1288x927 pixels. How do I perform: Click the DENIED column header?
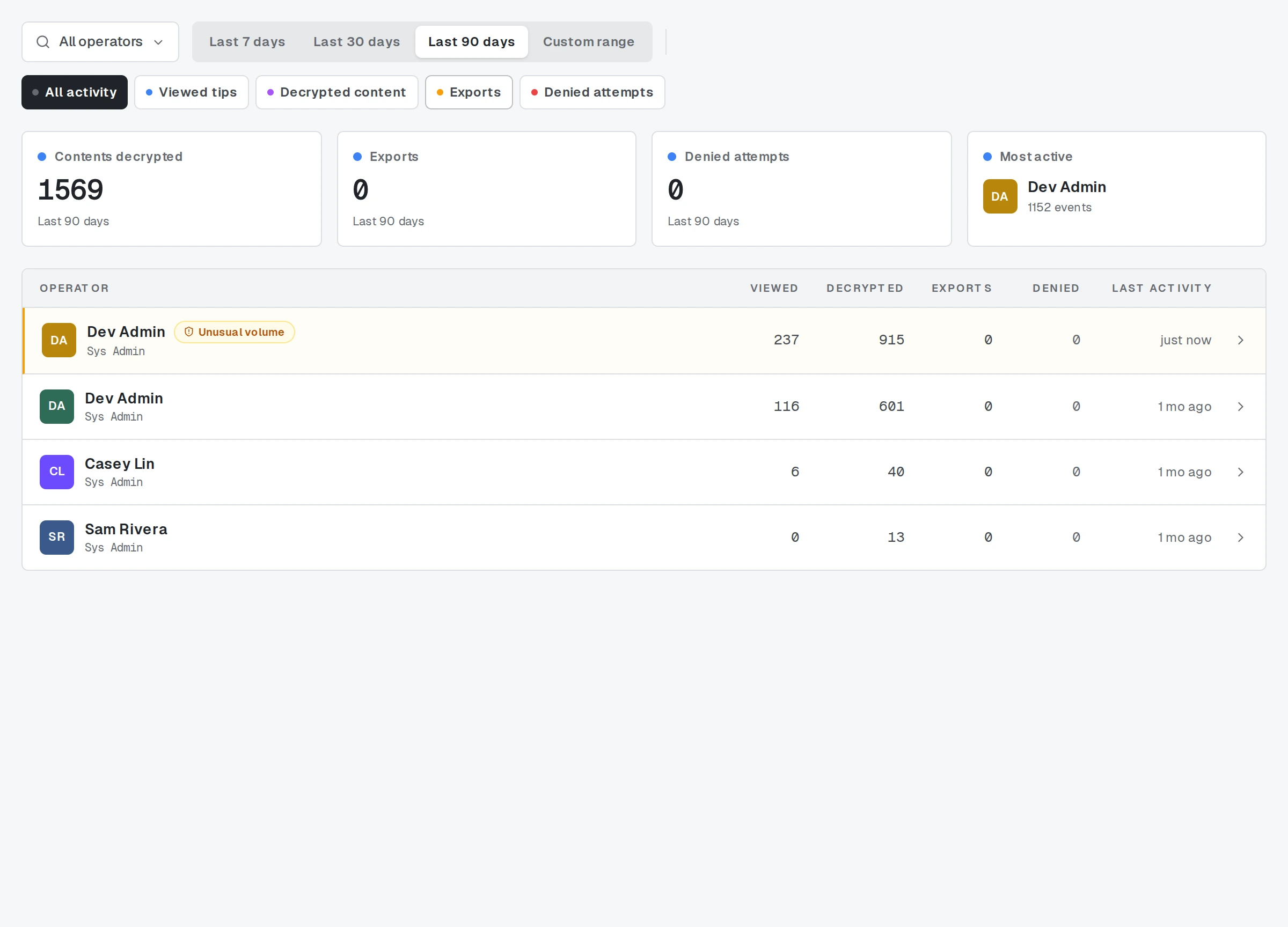click(x=1055, y=289)
